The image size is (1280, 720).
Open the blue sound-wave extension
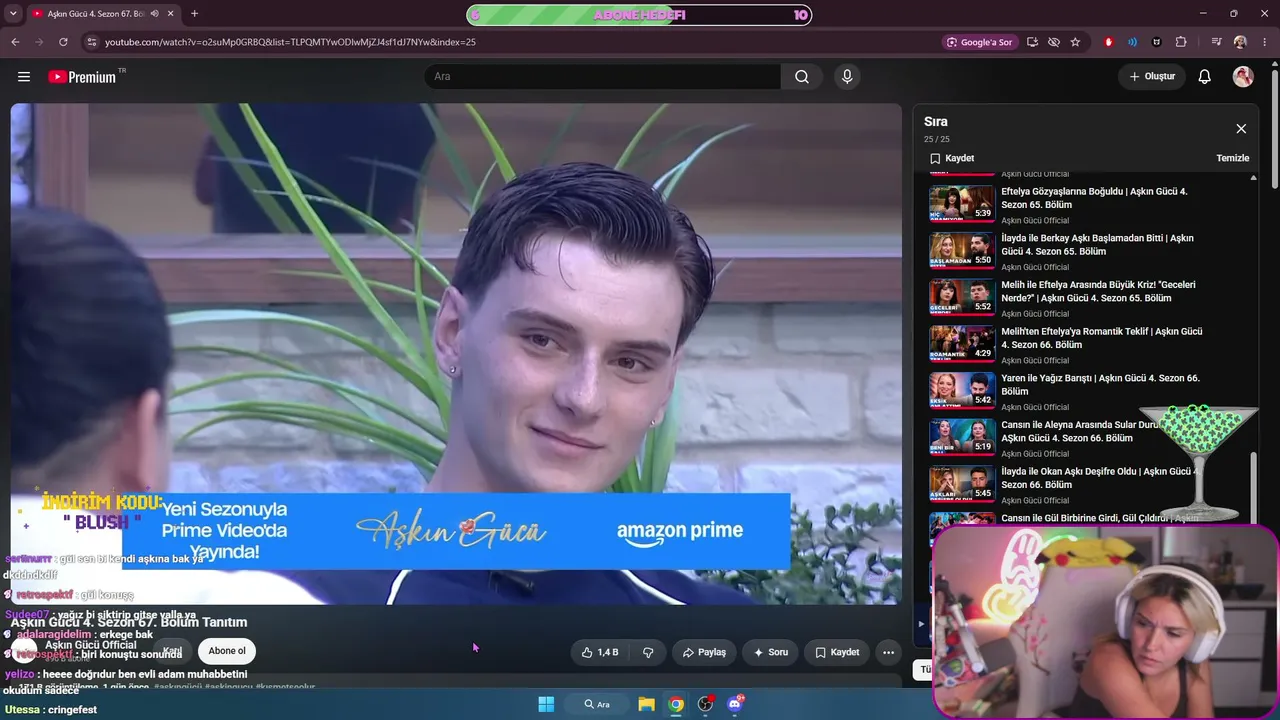pos(1132,42)
